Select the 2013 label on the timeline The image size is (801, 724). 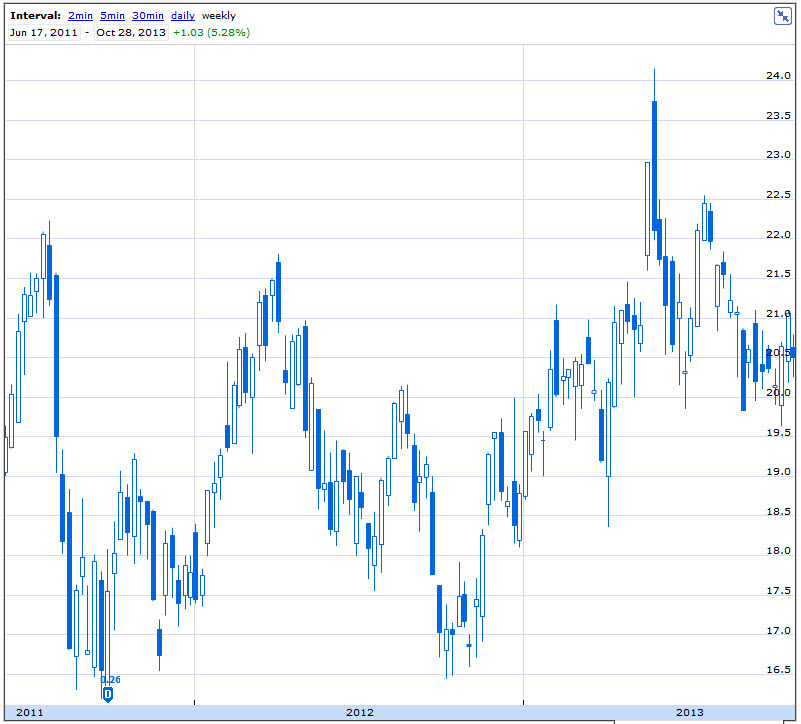(x=690, y=712)
